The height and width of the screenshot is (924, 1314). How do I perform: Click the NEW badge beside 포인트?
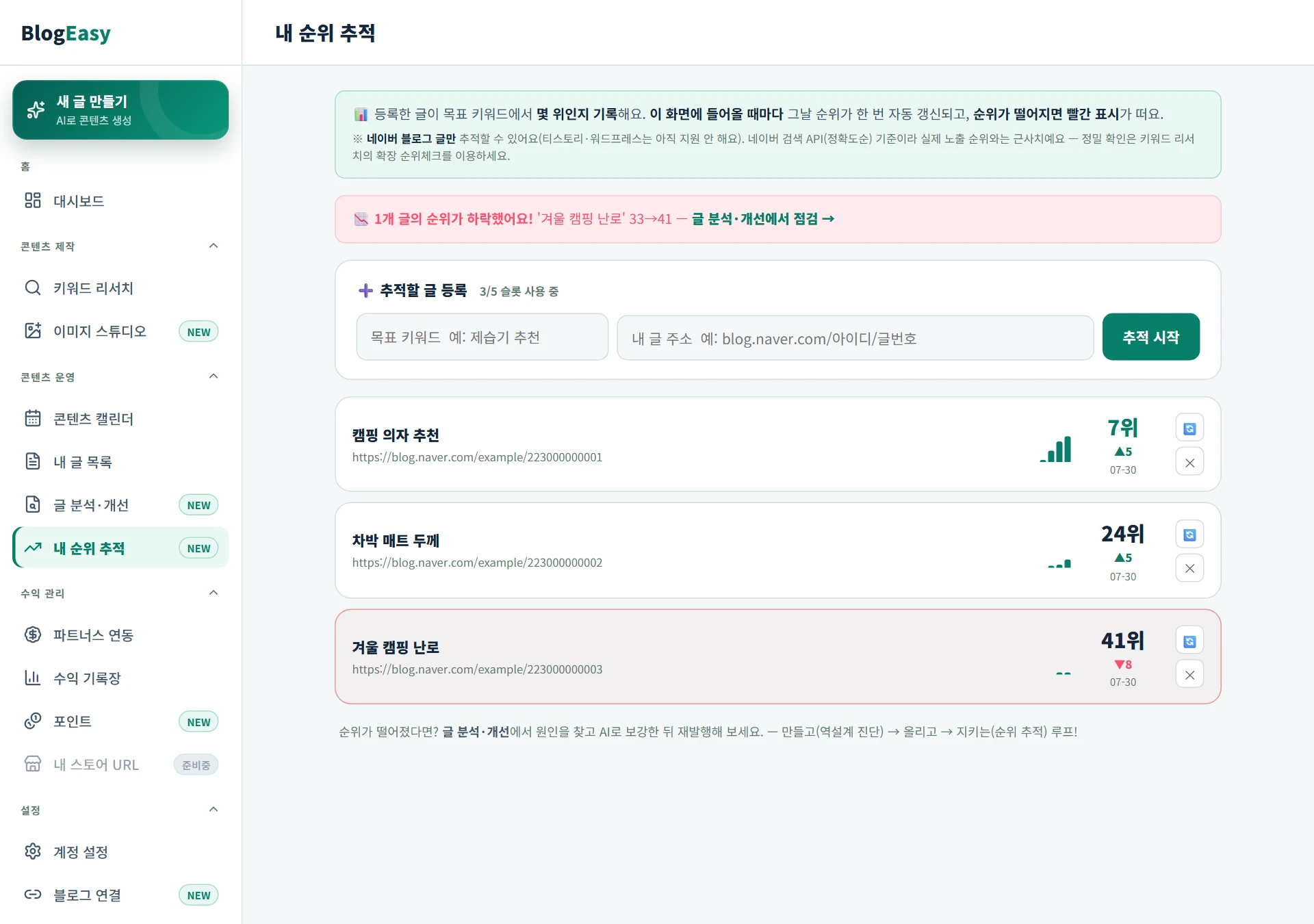(x=198, y=722)
